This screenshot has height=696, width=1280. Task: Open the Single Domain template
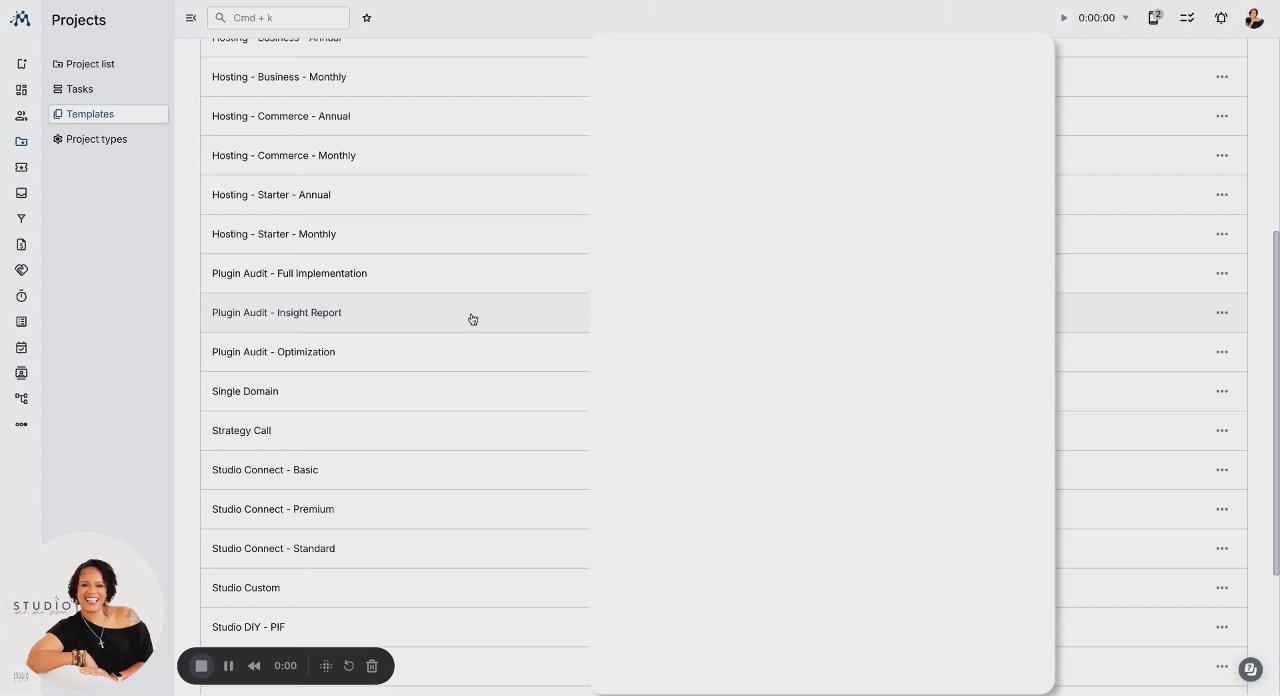245,391
